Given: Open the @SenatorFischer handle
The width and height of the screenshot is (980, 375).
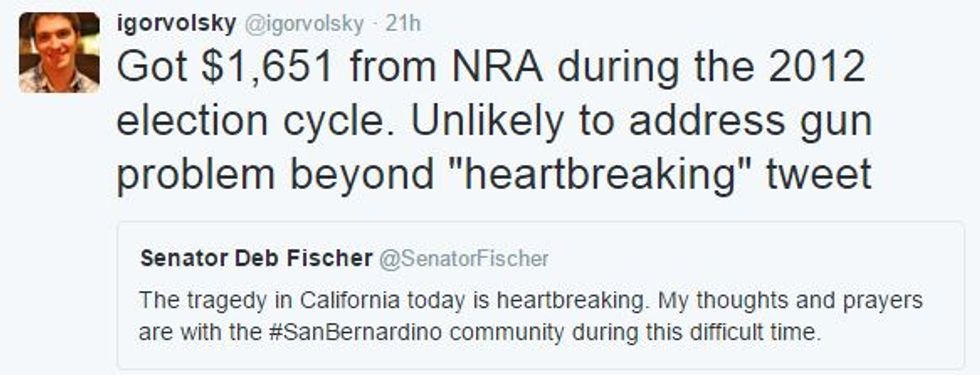Looking at the screenshot, I should pos(464,258).
